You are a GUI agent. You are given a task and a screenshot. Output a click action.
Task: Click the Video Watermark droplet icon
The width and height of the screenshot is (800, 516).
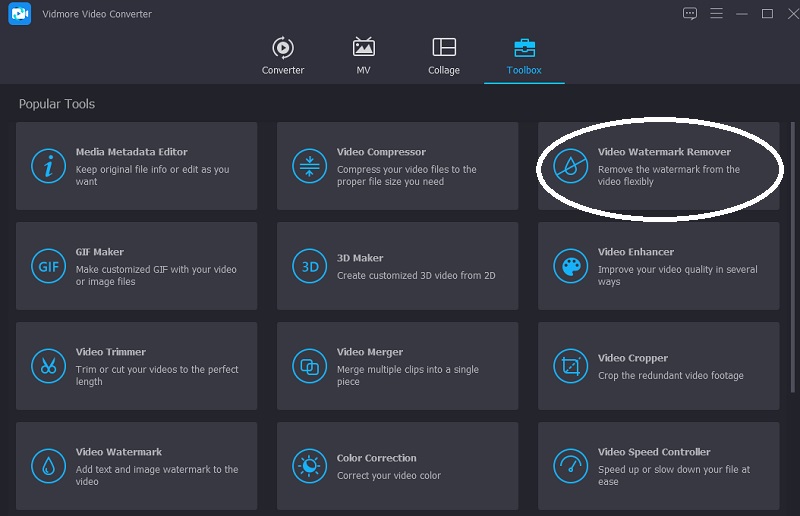48,466
